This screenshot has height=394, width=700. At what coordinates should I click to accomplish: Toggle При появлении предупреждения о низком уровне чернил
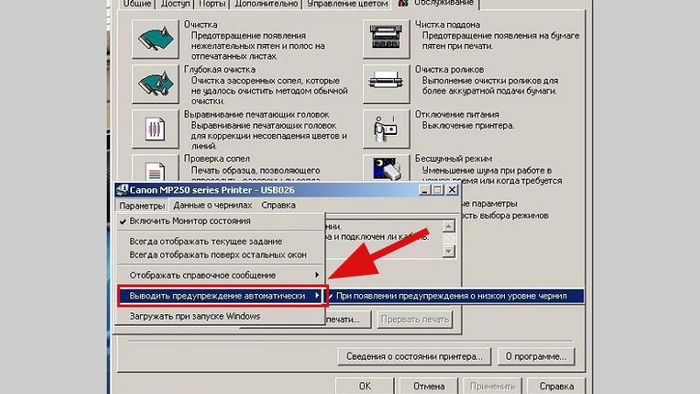coord(454,296)
